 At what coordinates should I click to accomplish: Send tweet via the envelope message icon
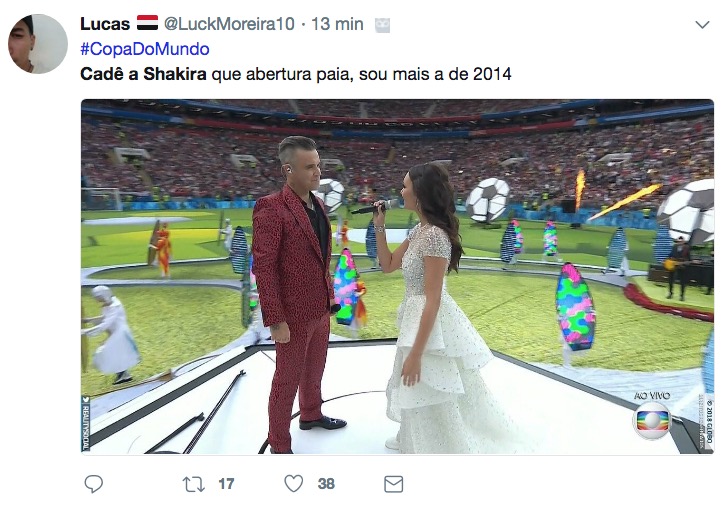tap(394, 484)
